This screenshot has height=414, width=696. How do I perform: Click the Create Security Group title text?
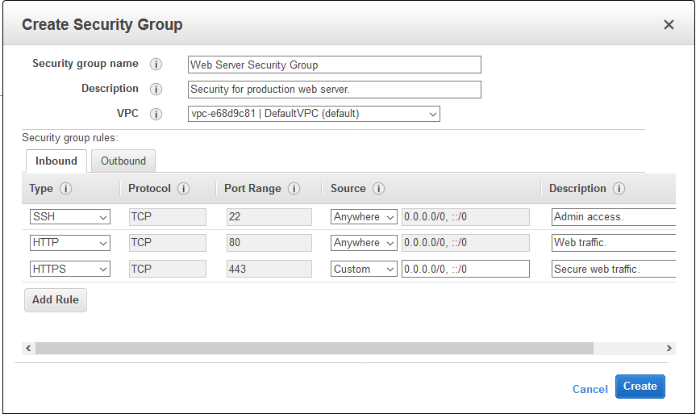(102, 24)
